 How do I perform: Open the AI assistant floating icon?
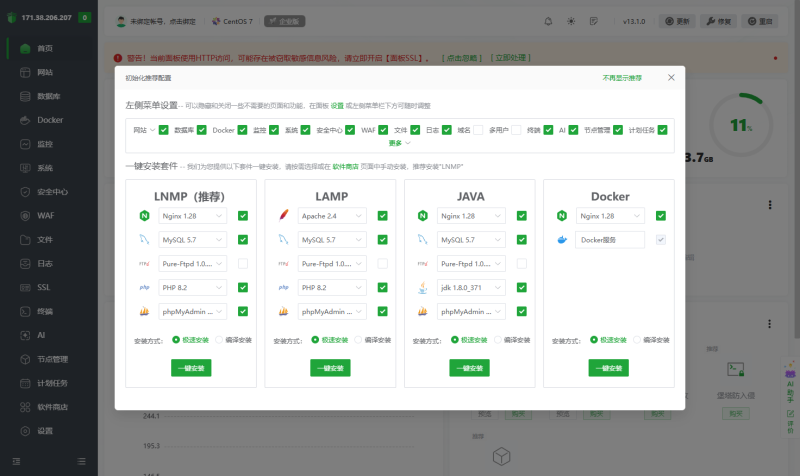790,369
